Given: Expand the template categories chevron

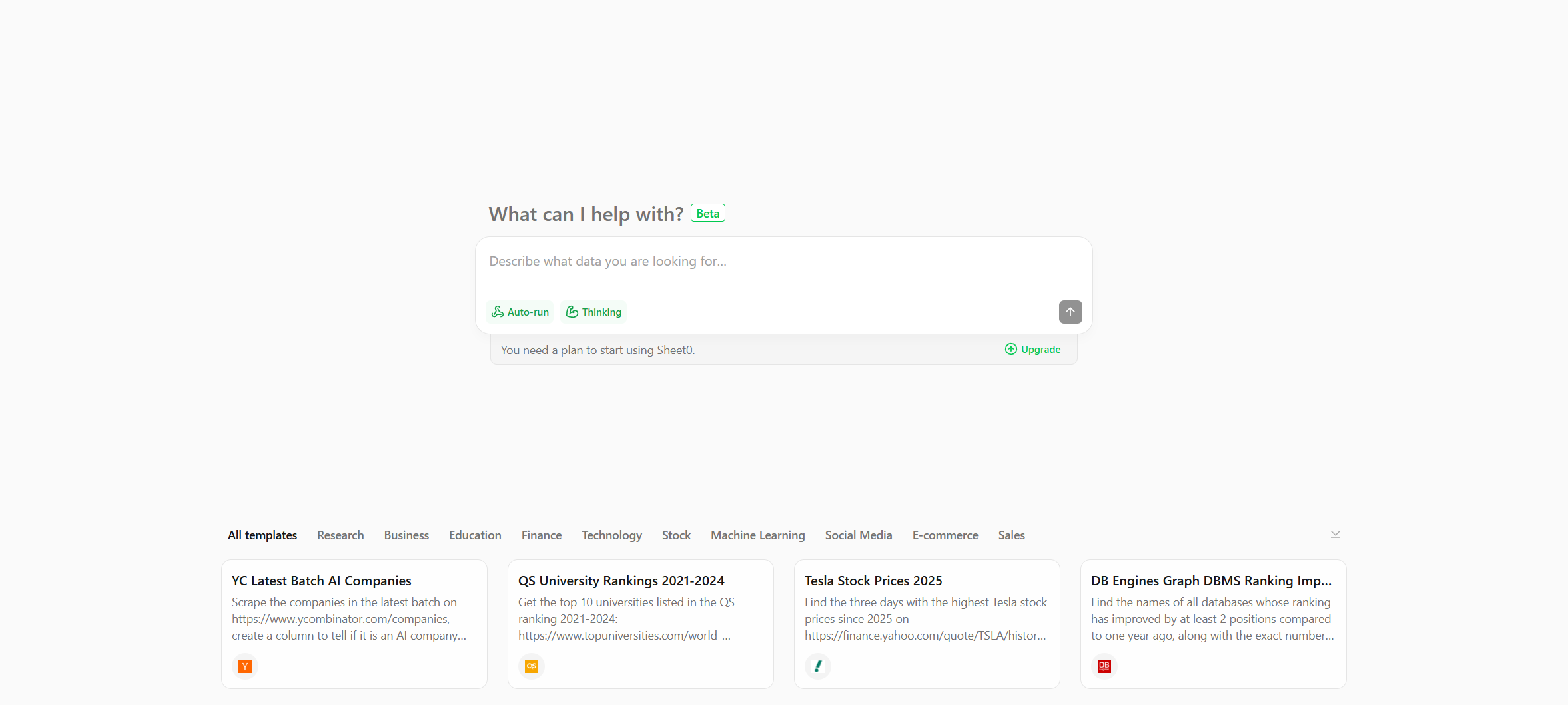Looking at the screenshot, I should coord(1336,535).
